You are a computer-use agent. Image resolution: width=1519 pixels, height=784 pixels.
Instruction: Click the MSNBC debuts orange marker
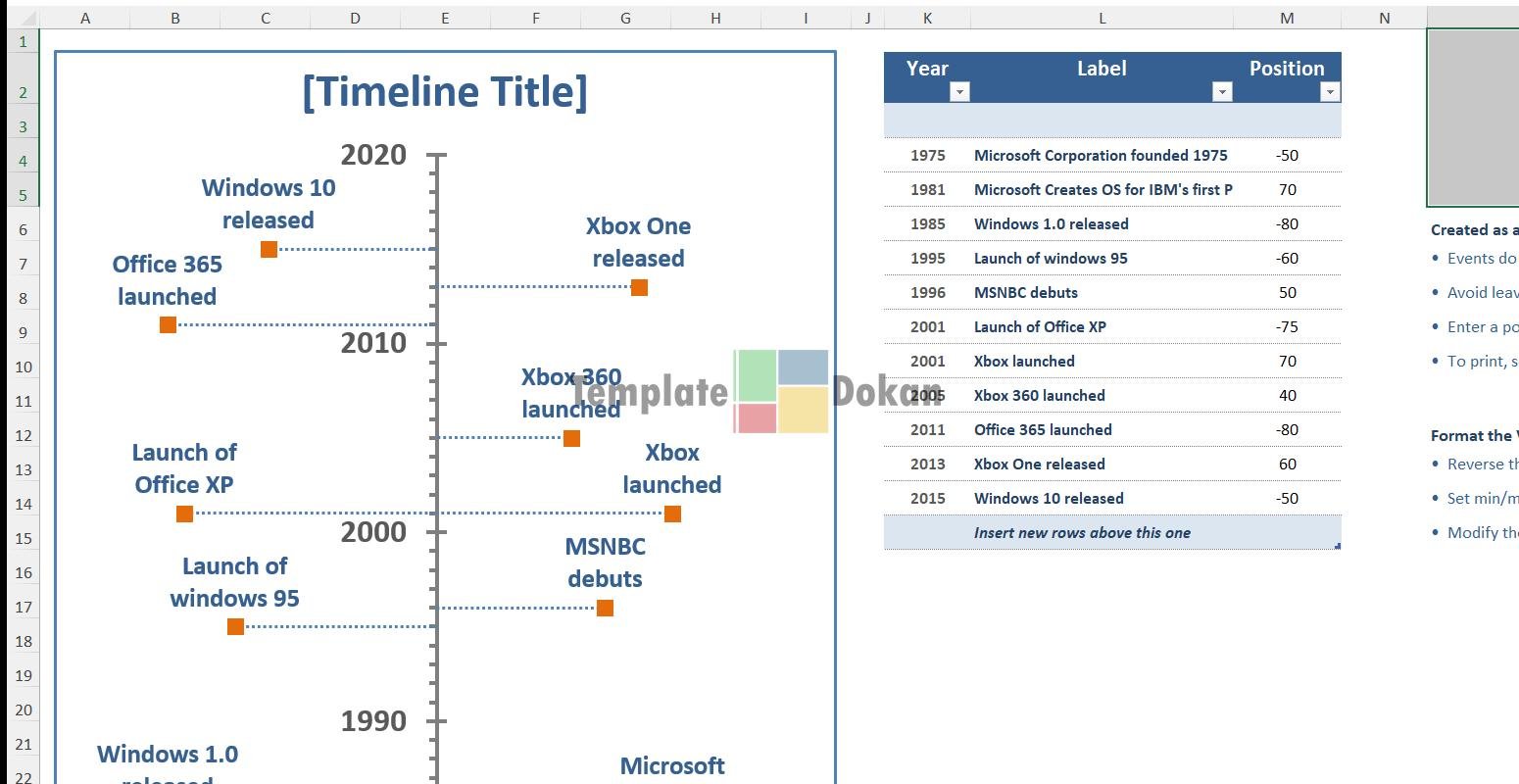[x=605, y=608]
